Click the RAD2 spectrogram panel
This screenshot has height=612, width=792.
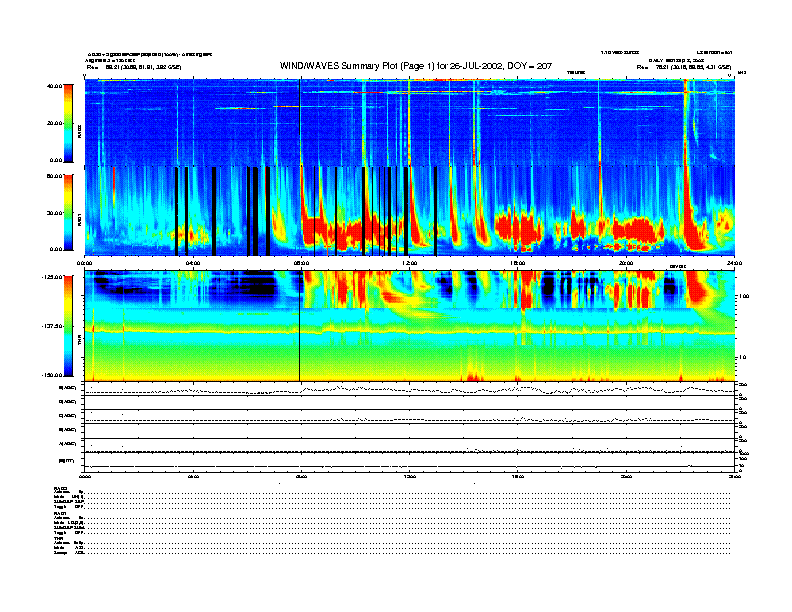click(410, 122)
